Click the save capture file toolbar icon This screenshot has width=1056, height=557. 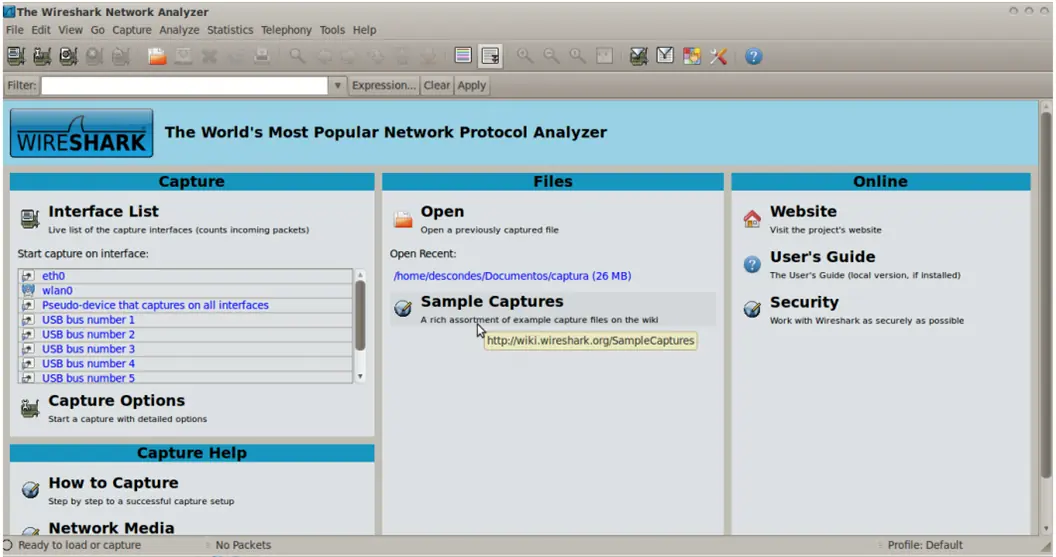[x=183, y=57]
